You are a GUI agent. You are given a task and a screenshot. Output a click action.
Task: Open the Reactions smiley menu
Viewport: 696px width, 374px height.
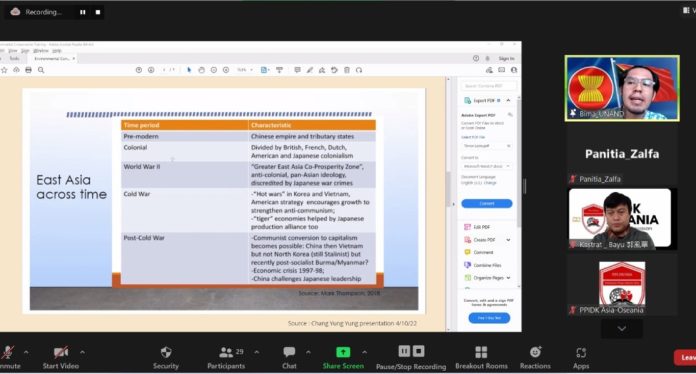(535, 358)
